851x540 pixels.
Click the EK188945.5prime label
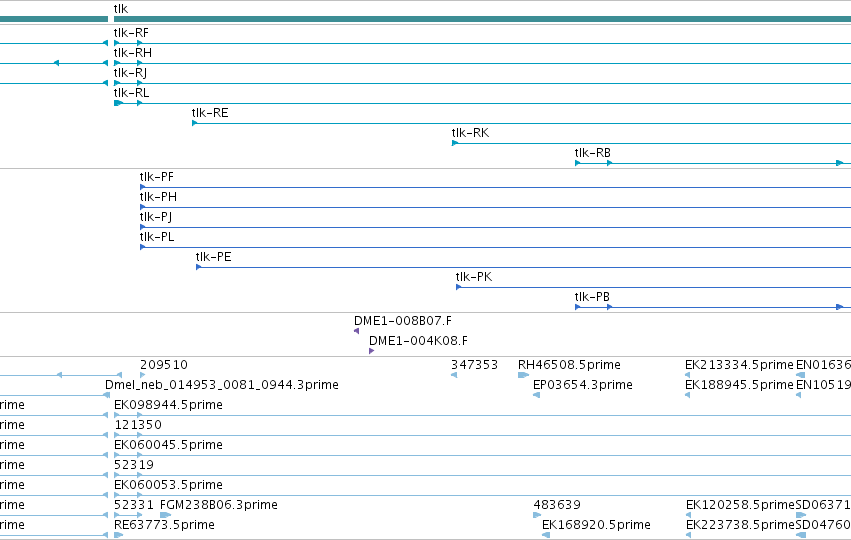click(x=739, y=386)
